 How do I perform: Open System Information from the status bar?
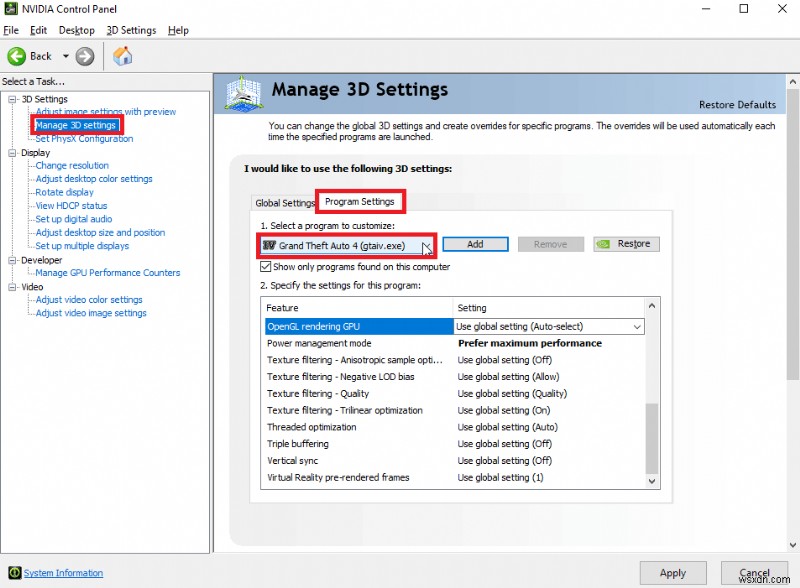click(62, 572)
